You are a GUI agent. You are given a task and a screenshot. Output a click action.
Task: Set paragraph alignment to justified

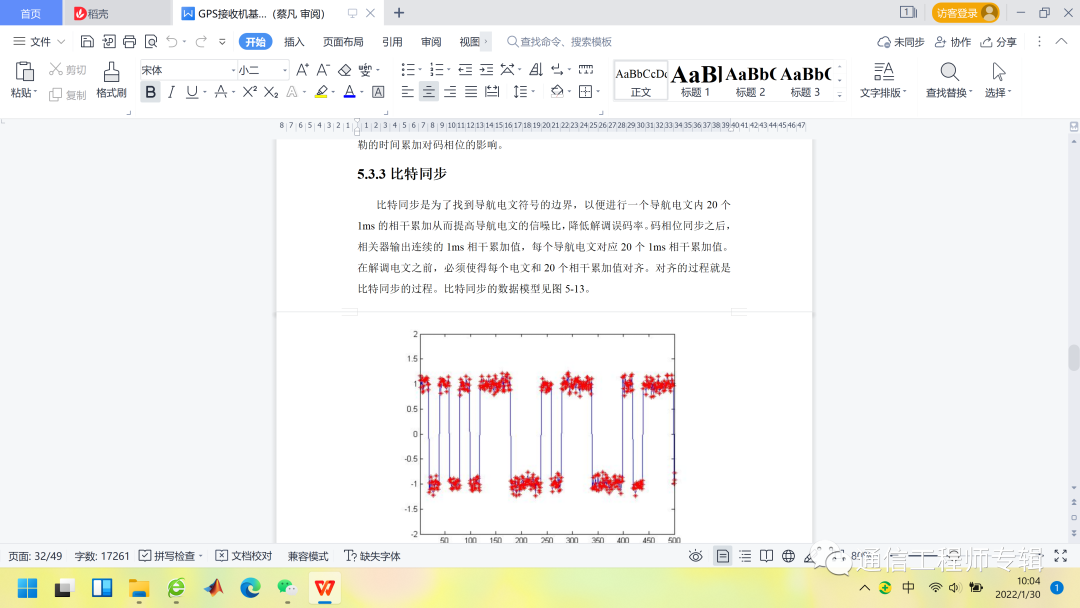(471, 92)
